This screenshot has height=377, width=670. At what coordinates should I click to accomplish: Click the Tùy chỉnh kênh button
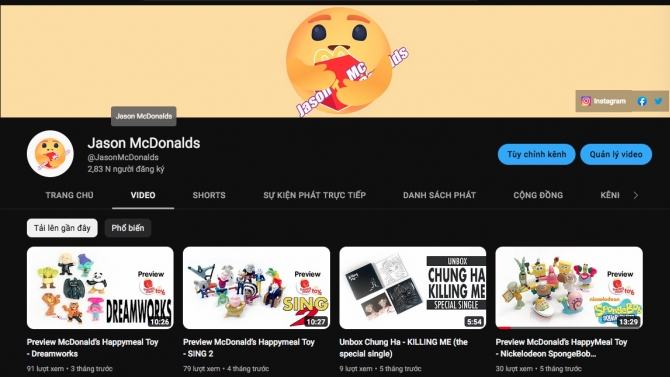click(x=536, y=154)
